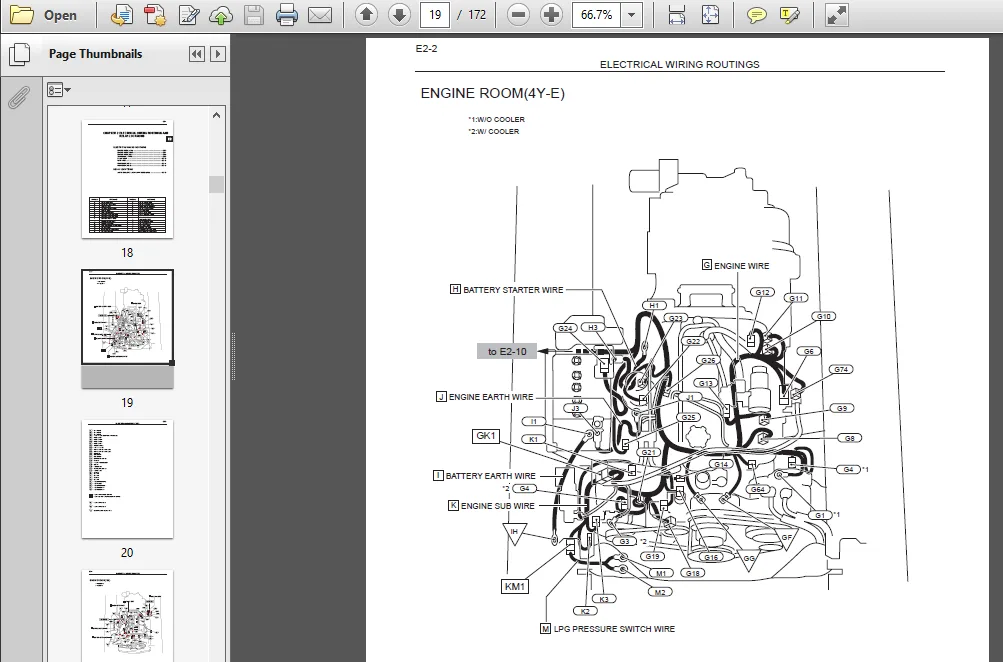Click the Upload to cloud icon
1003x662 pixels.
tap(221, 15)
